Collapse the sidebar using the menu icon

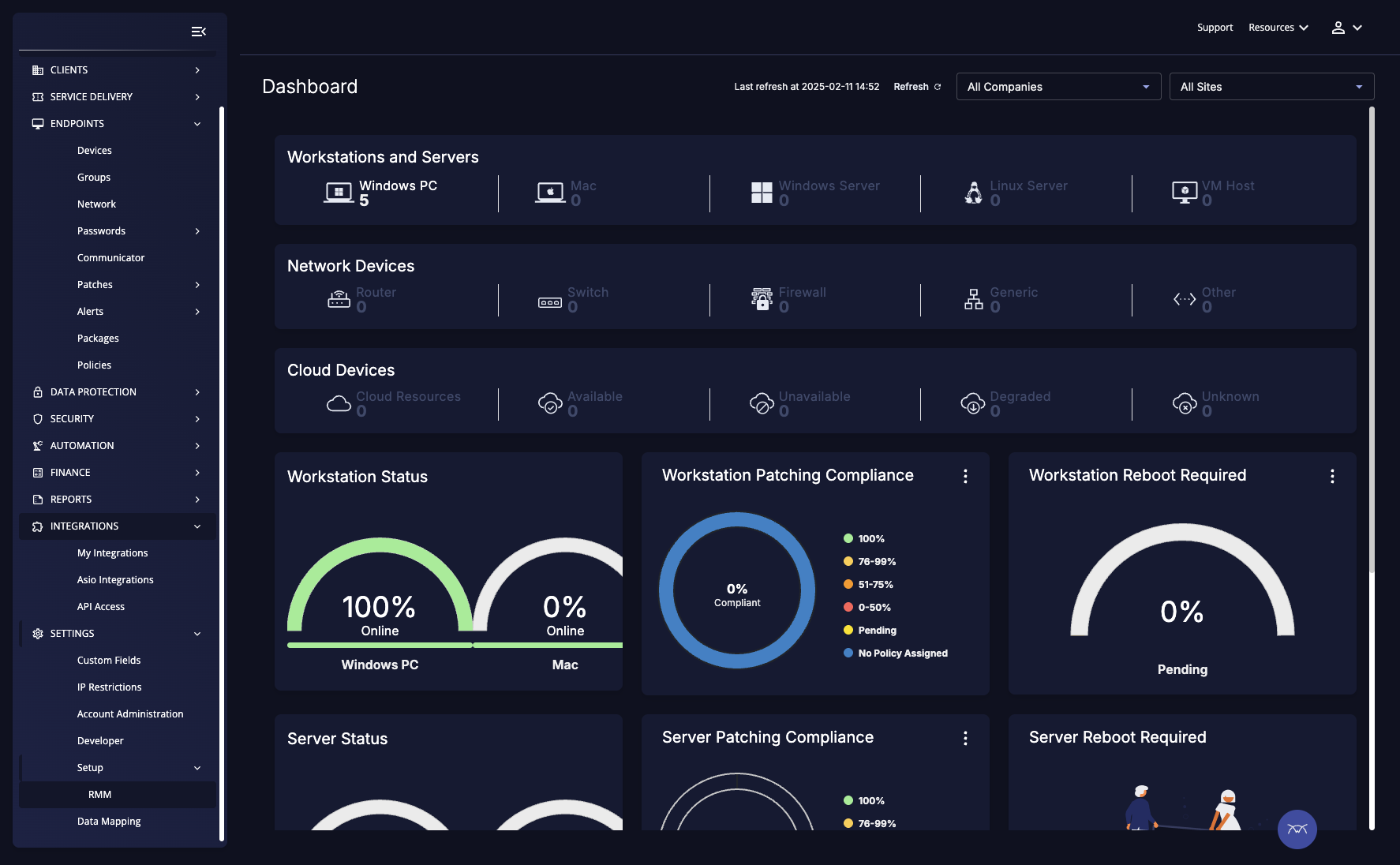click(x=198, y=32)
